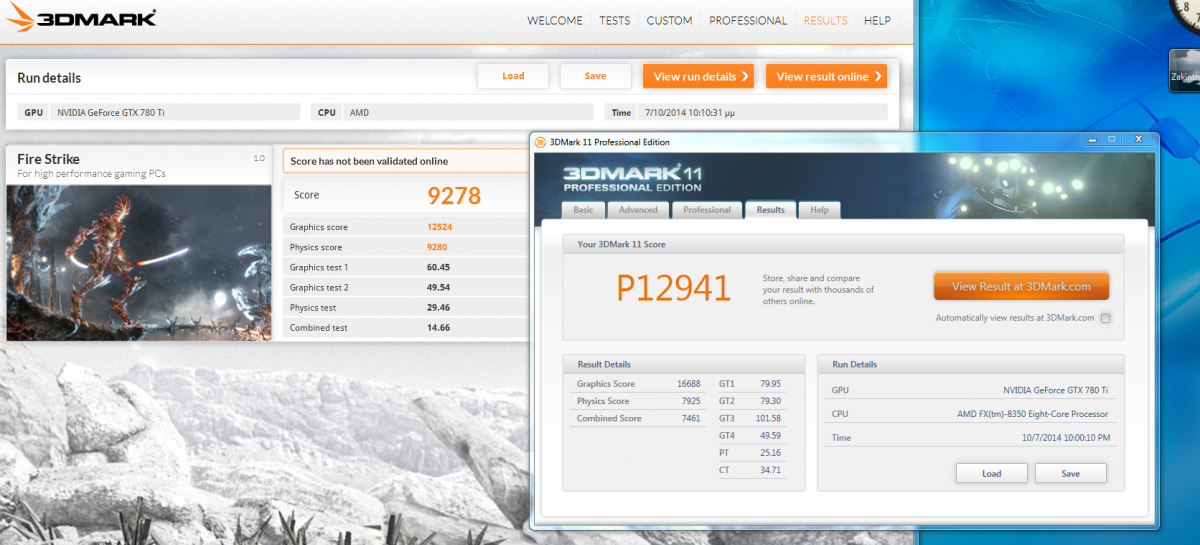Image resolution: width=1200 pixels, height=545 pixels.
Task: Open the HELP menu in 3DMark
Action: (x=877, y=20)
